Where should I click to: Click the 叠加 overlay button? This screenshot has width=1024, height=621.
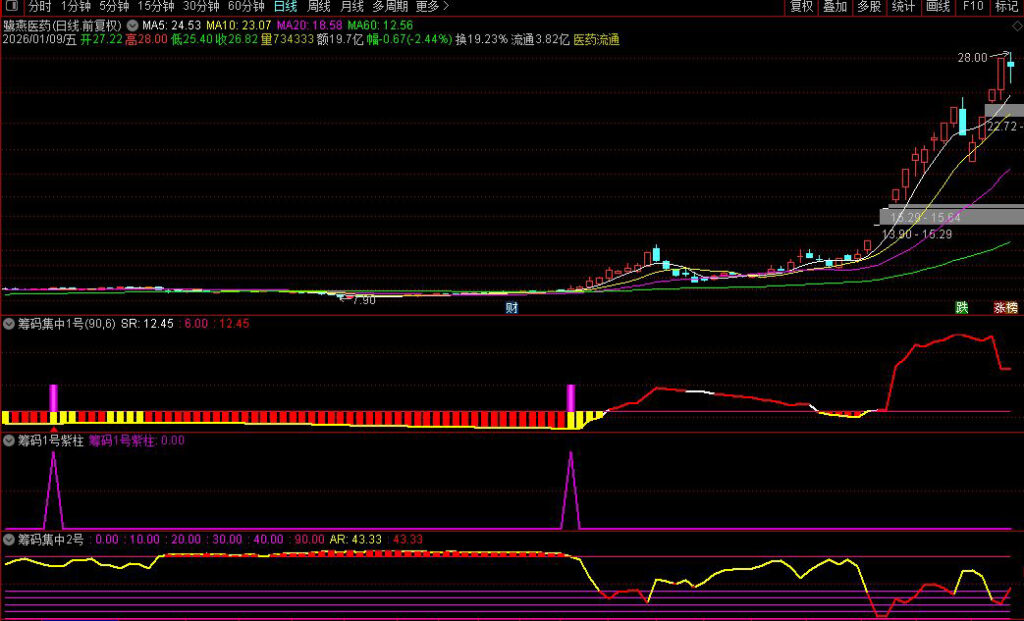(835, 7)
